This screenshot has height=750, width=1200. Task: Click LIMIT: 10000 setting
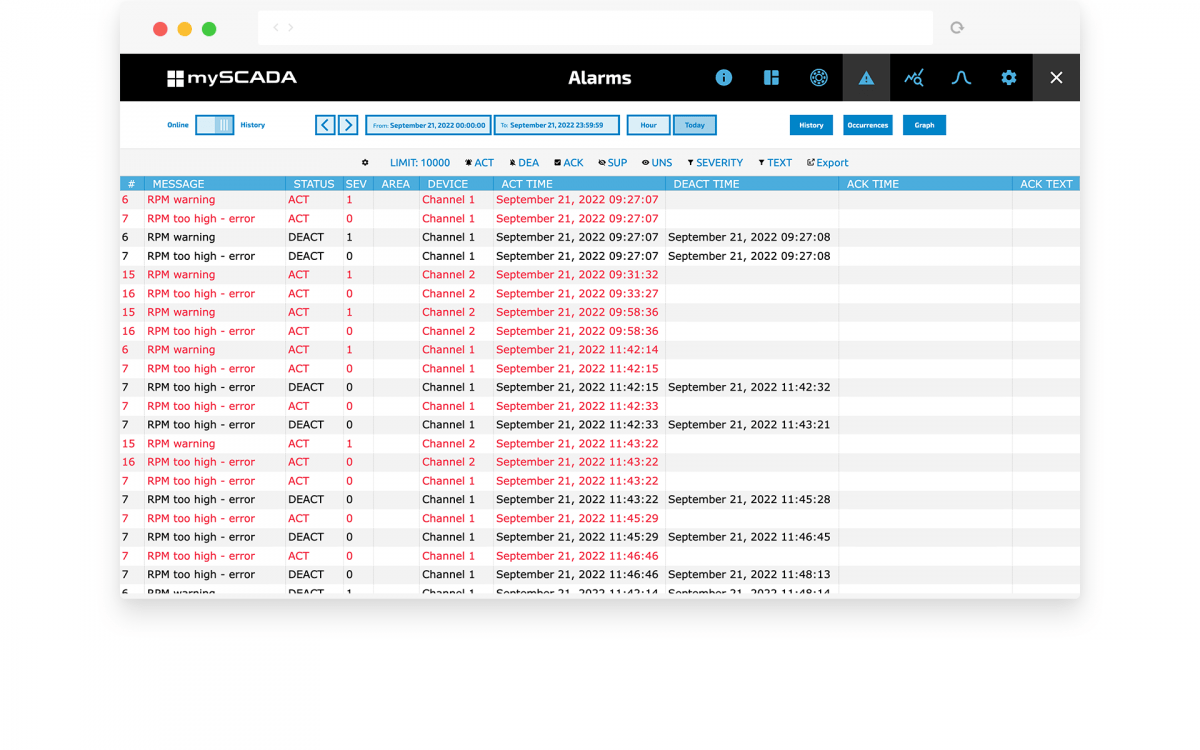click(420, 163)
